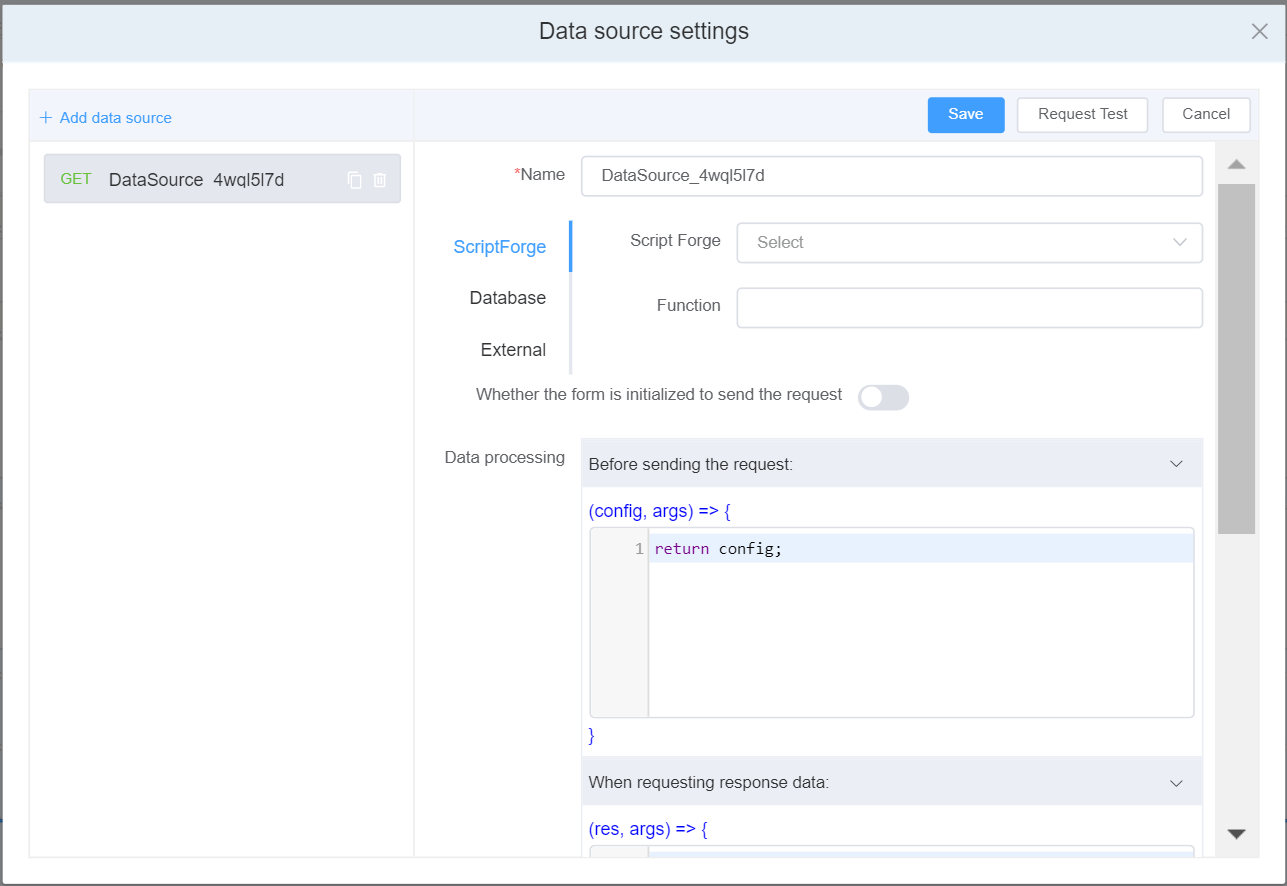Click the Data processing label
Image resolution: width=1287 pixels, height=886 pixels.
click(x=505, y=457)
